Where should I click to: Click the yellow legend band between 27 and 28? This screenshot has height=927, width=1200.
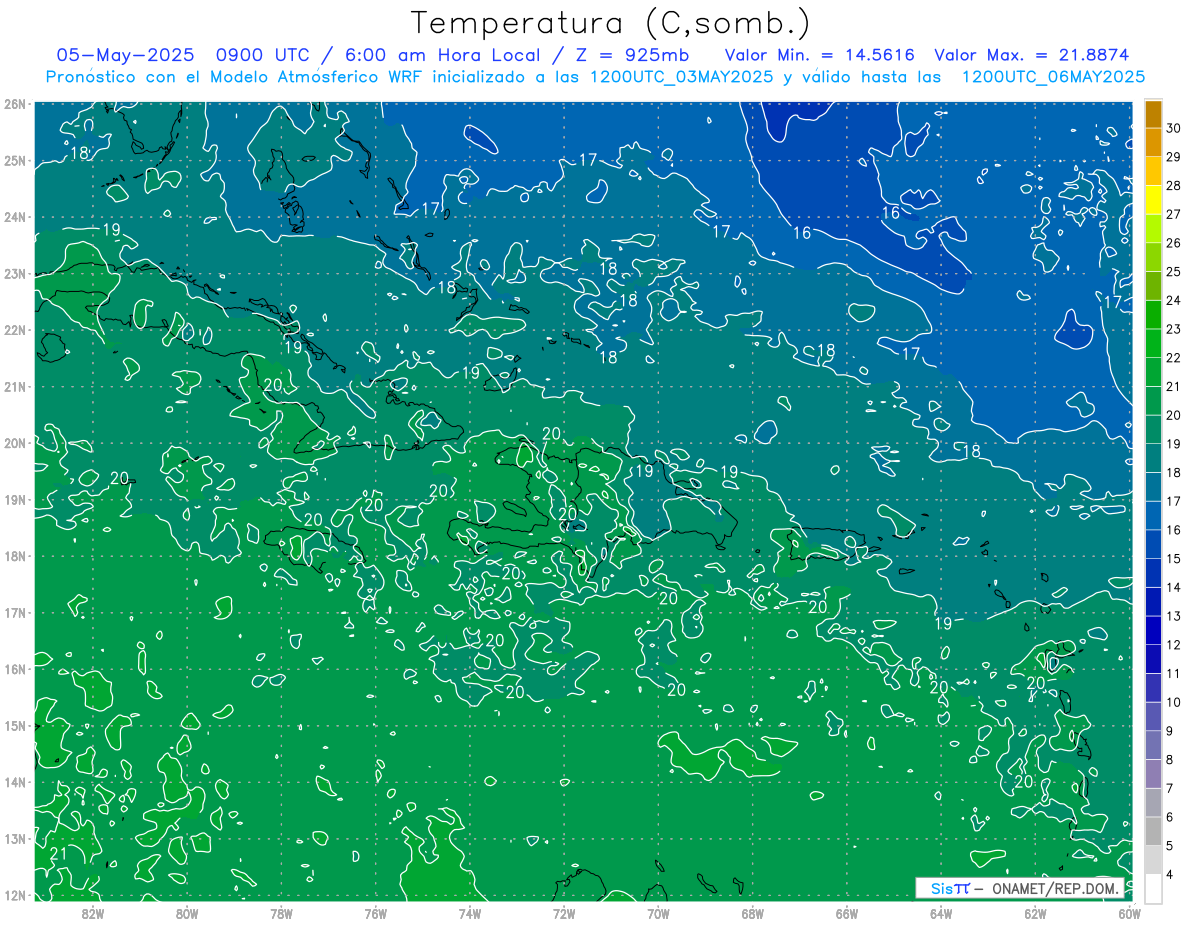tap(1153, 200)
